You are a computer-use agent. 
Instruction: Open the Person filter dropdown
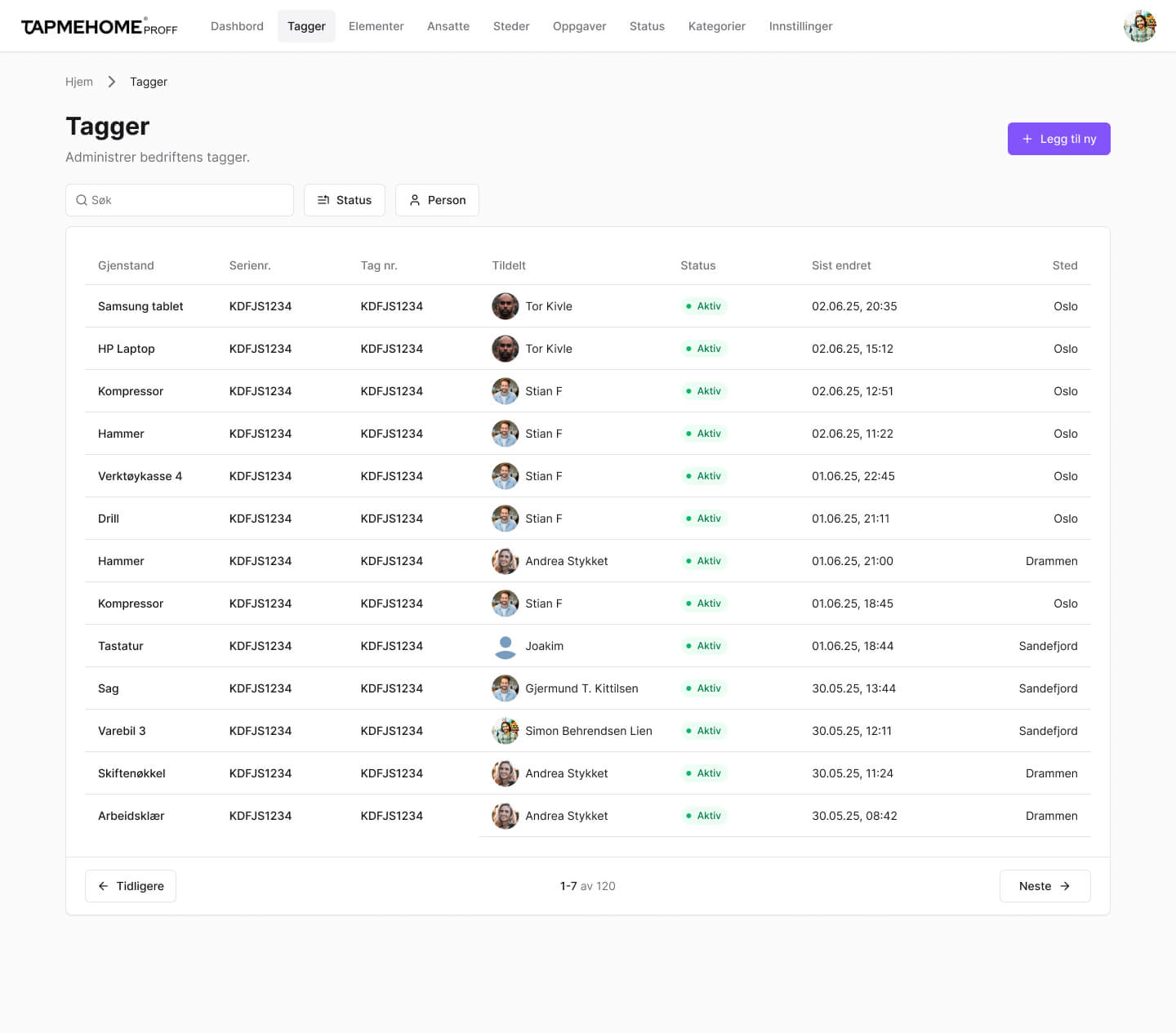437,200
